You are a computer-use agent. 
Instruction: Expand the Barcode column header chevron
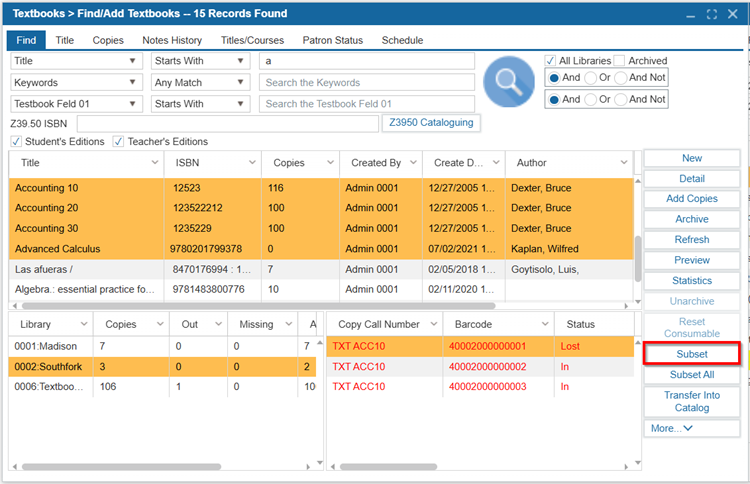(545, 324)
